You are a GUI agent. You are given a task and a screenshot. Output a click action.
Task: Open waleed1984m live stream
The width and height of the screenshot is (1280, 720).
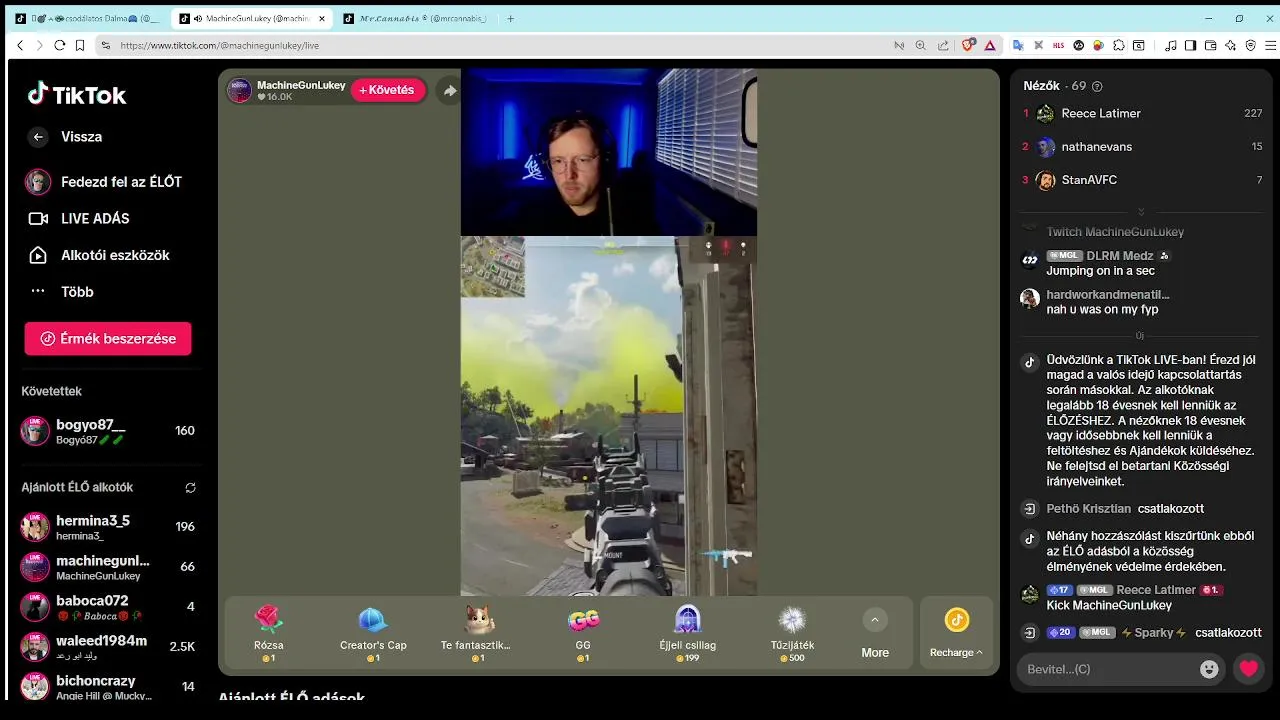[x=108, y=647]
